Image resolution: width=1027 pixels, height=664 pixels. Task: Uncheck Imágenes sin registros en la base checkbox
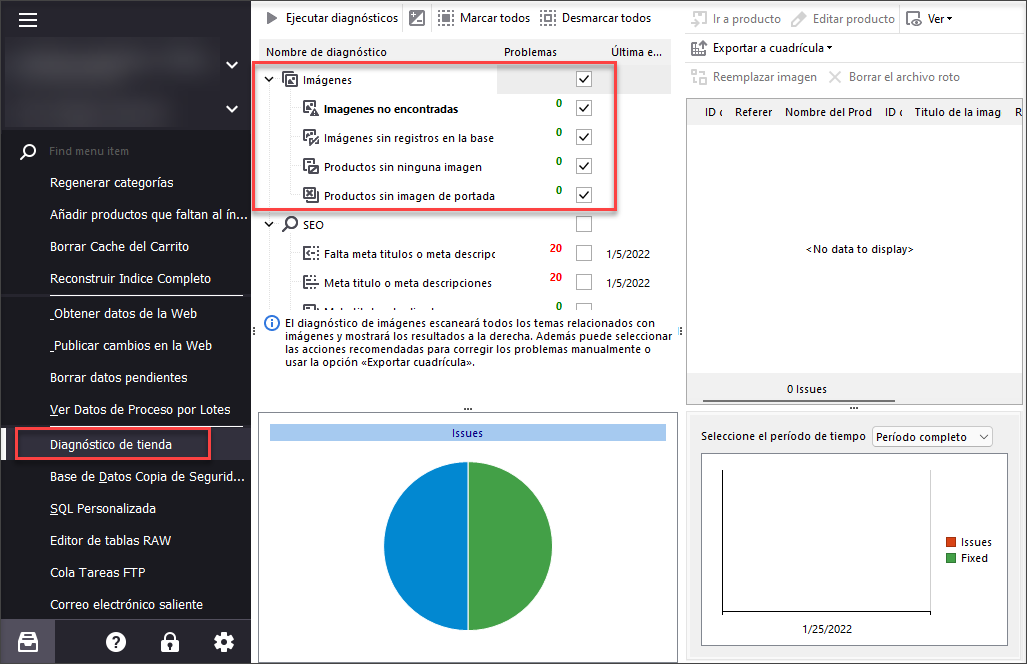tap(584, 137)
